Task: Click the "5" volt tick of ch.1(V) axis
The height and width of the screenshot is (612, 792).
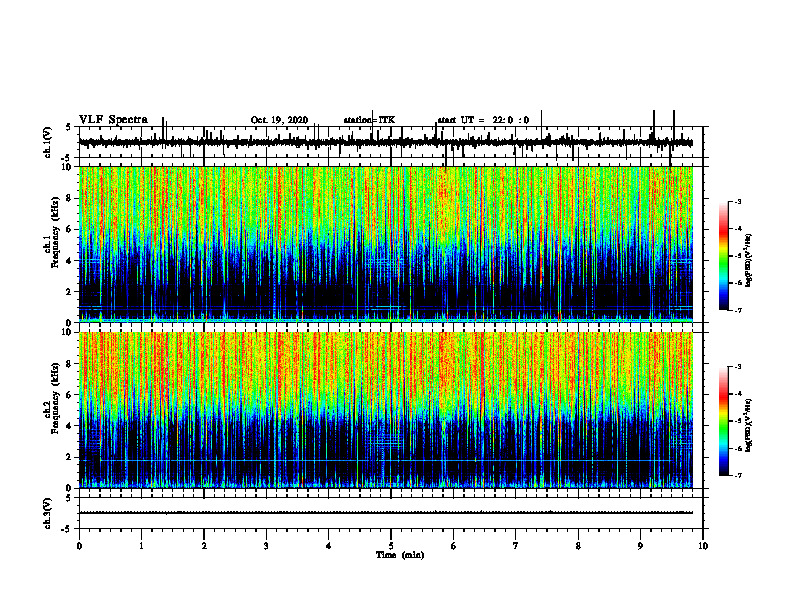Action: tap(68, 128)
